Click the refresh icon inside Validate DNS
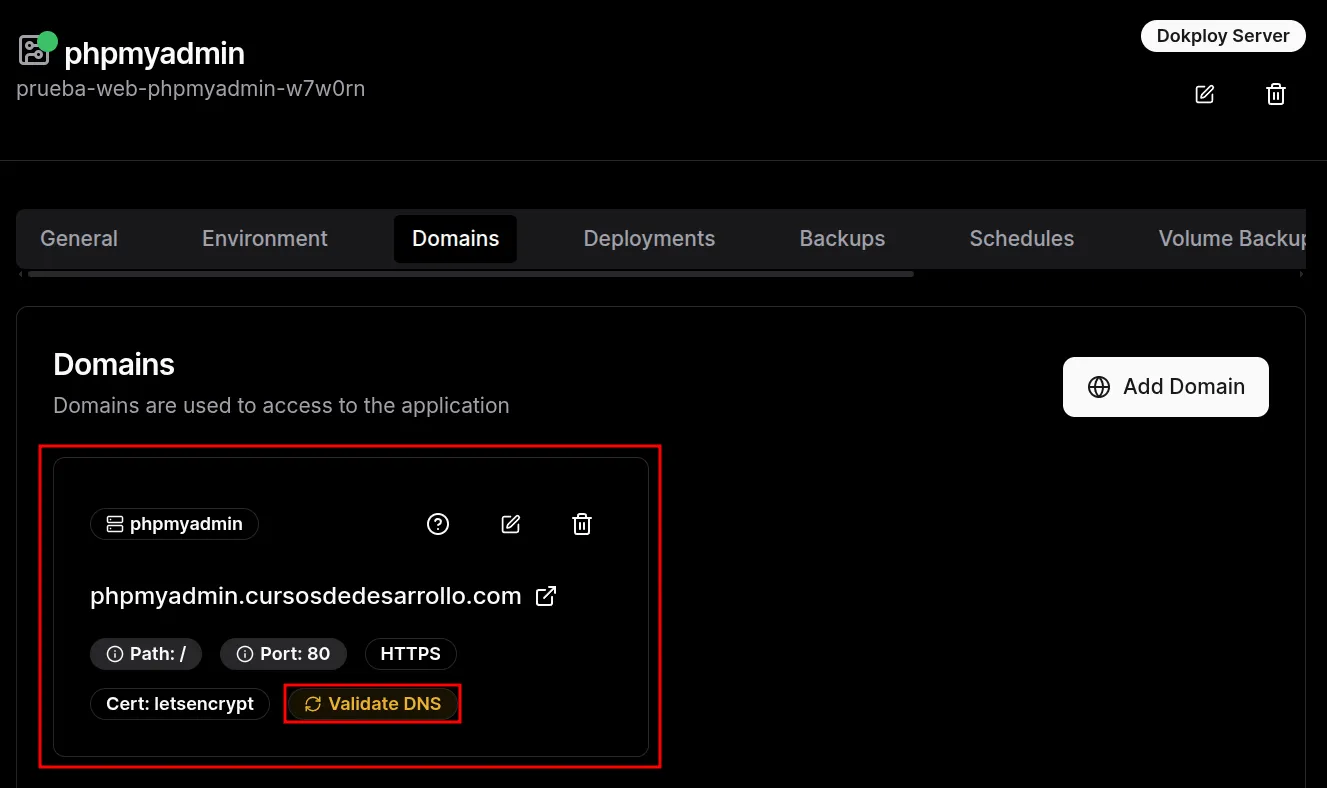Image resolution: width=1327 pixels, height=788 pixels. 313,703
